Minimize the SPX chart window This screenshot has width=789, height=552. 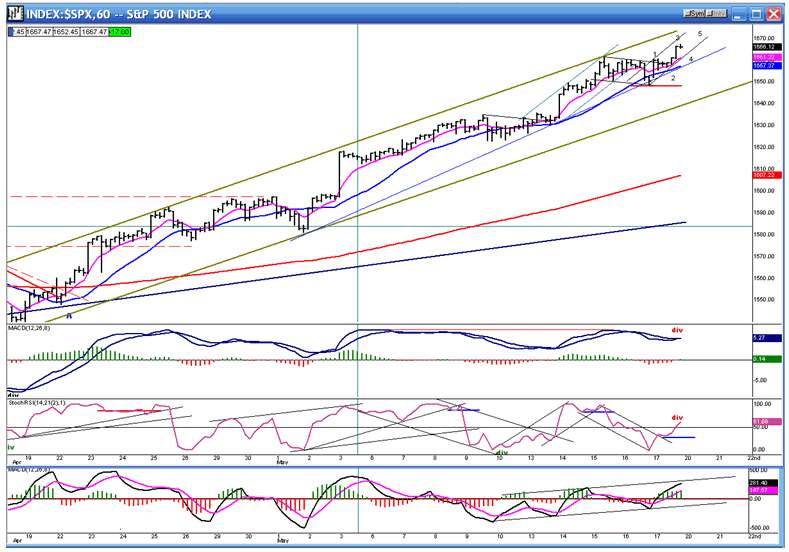(x=739, y=14)
